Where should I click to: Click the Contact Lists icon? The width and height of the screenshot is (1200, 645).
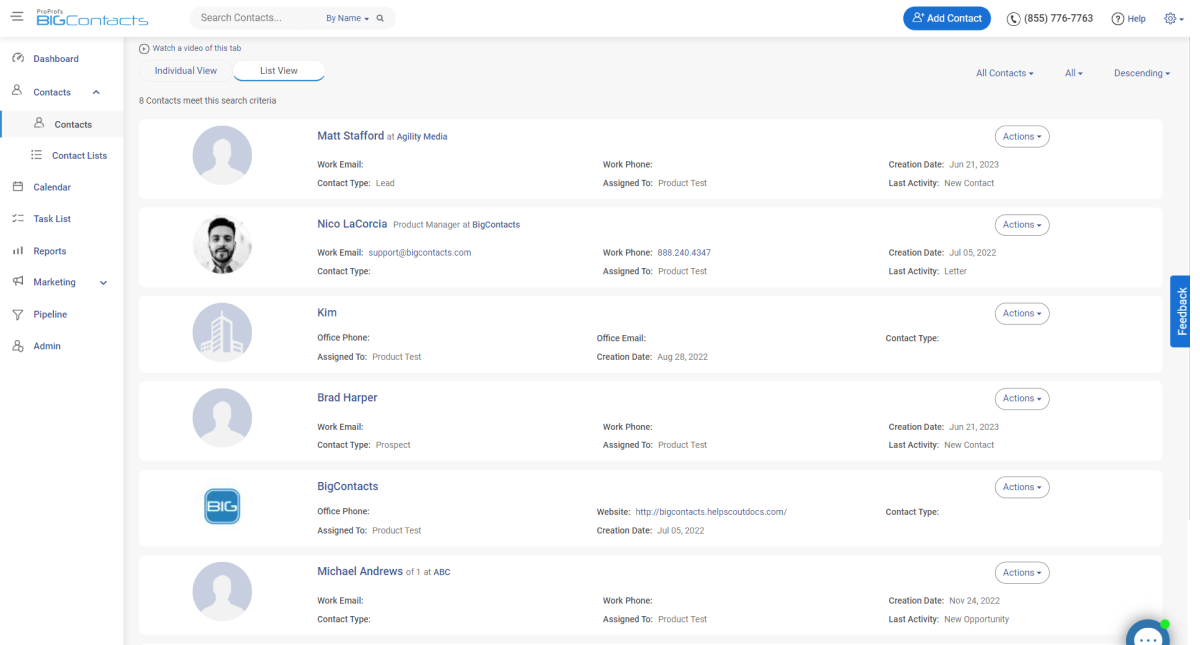coord(37,155)
